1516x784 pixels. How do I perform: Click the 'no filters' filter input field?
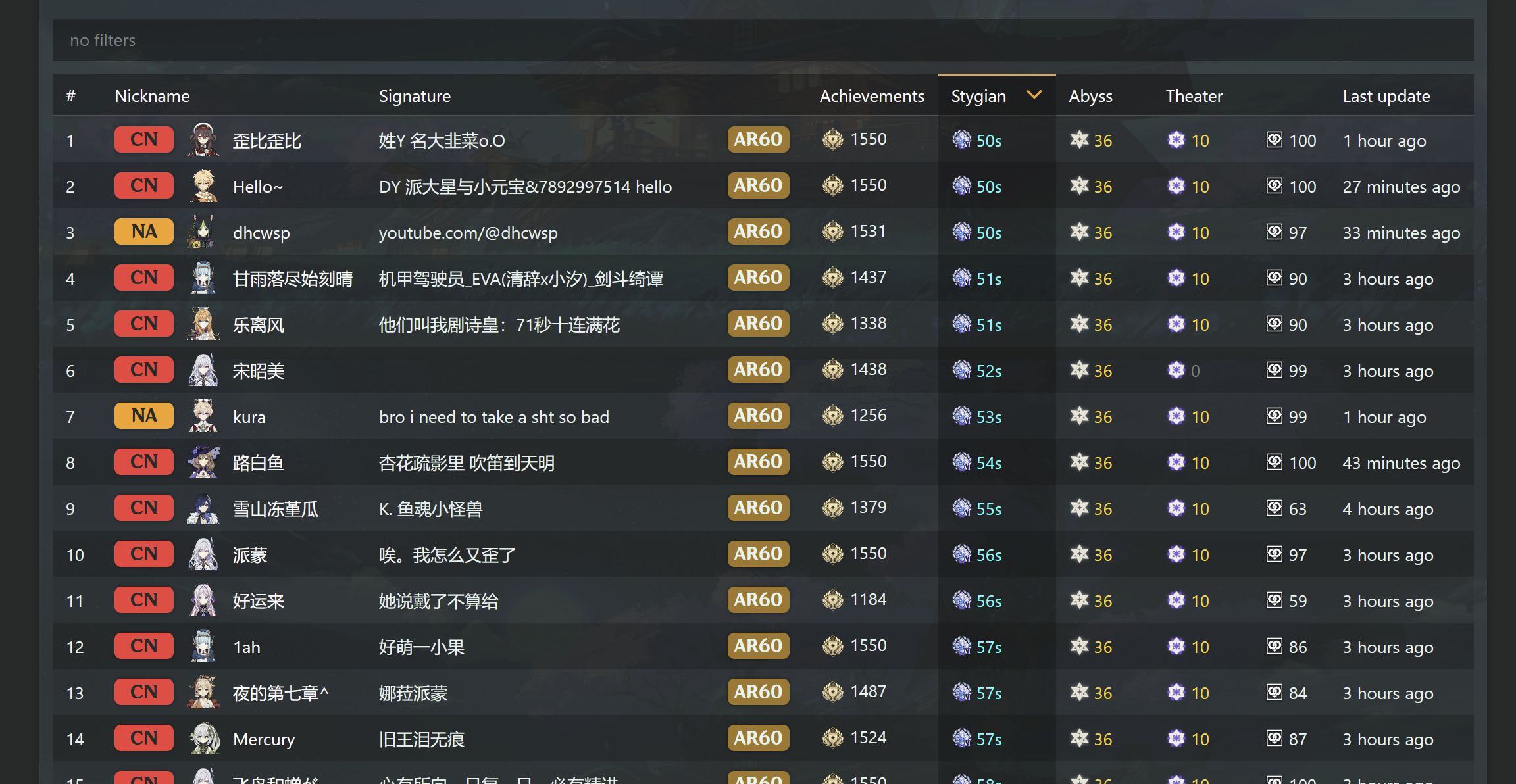coord(763,40)
